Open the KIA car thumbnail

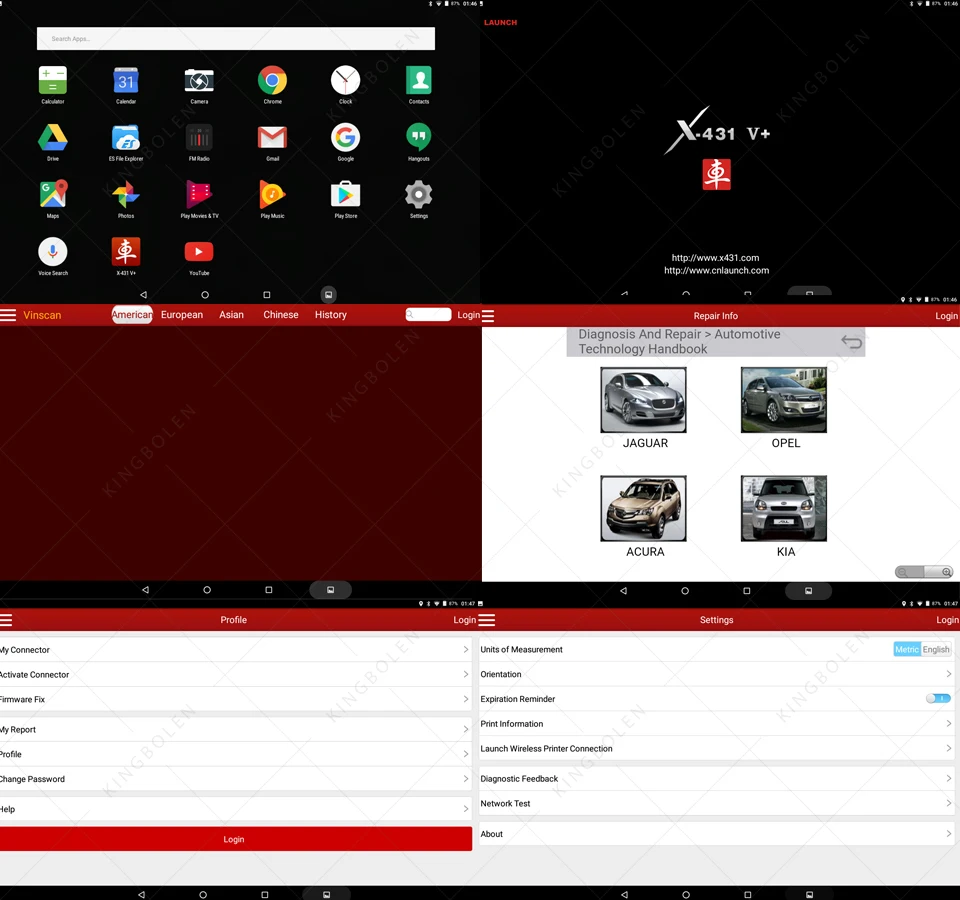coord(784,508)
